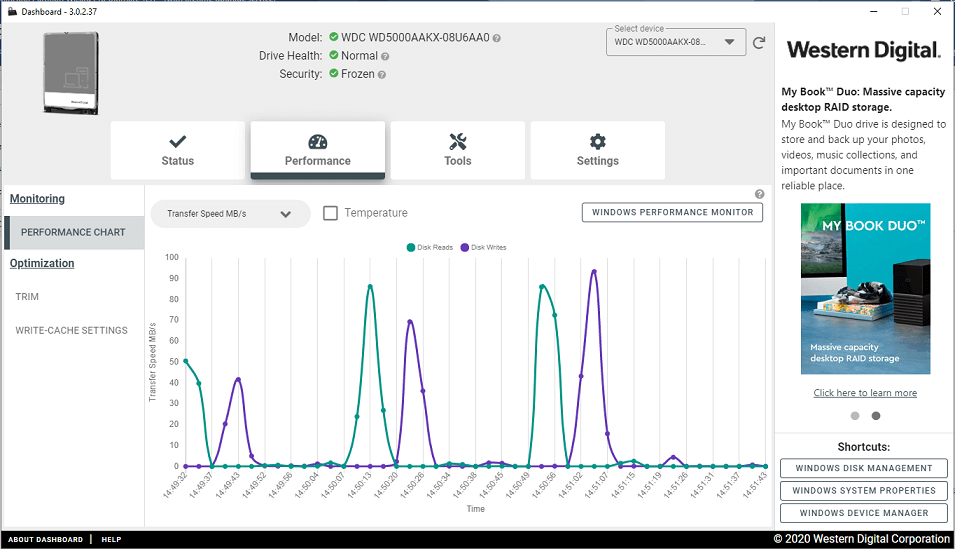The image size is (955, 549).
Task: Close the Dashboard window
Action: (937, 11)
